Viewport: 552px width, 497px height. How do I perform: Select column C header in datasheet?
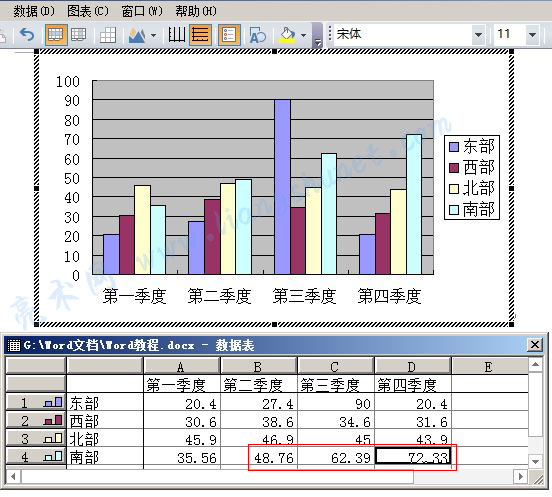click(335, 366)
